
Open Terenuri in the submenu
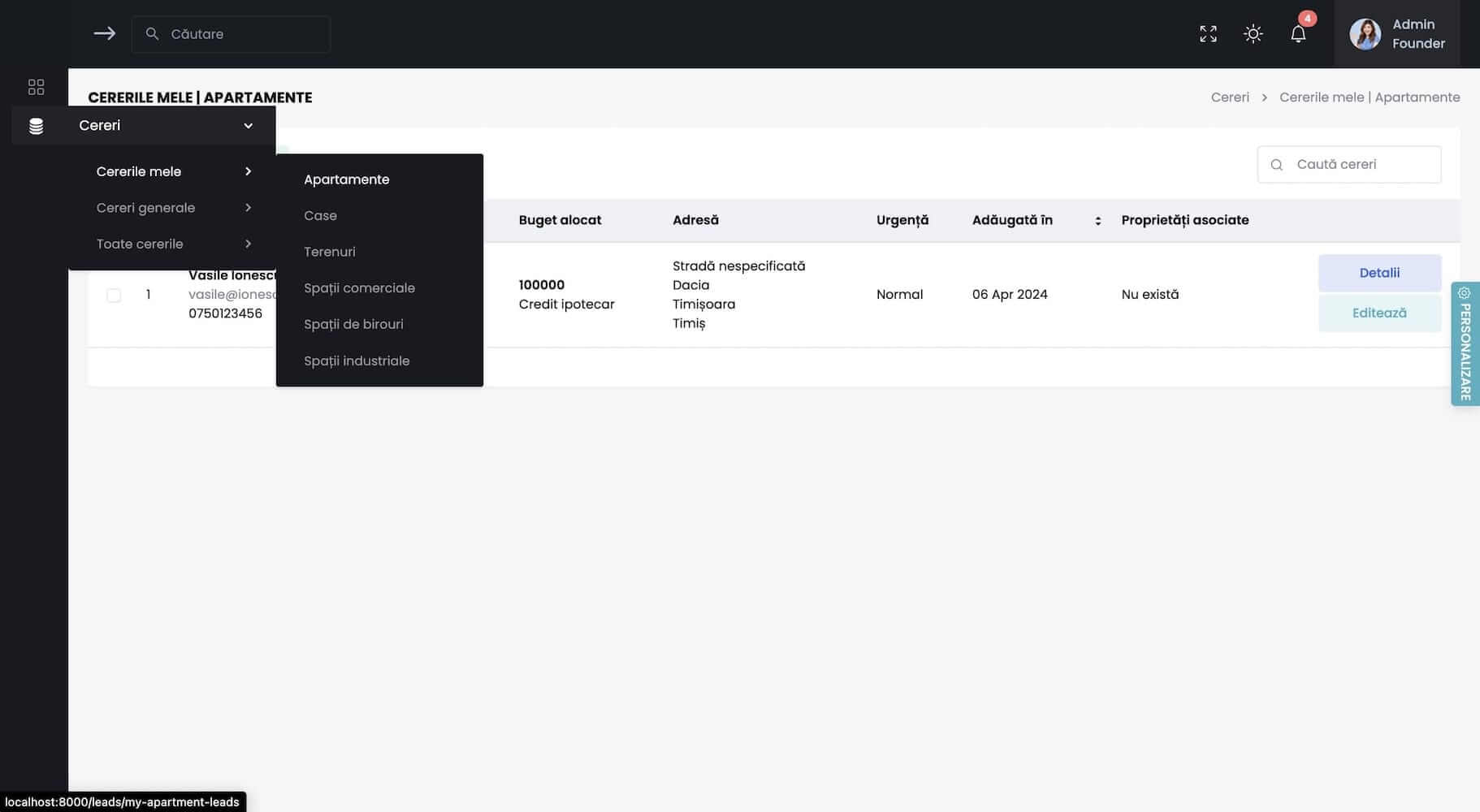click(x=329, y=252)
